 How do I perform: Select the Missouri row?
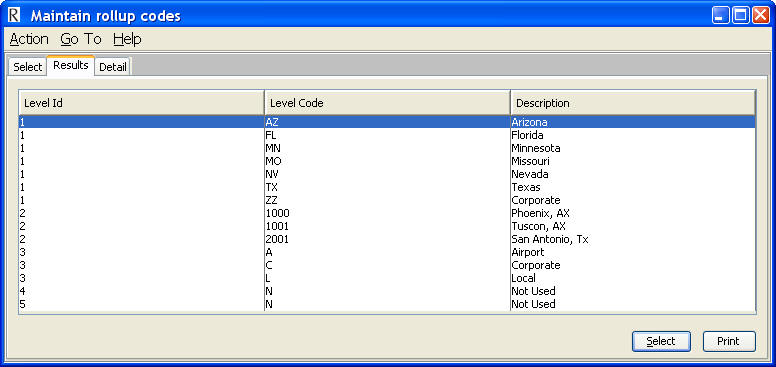point(387,161)
